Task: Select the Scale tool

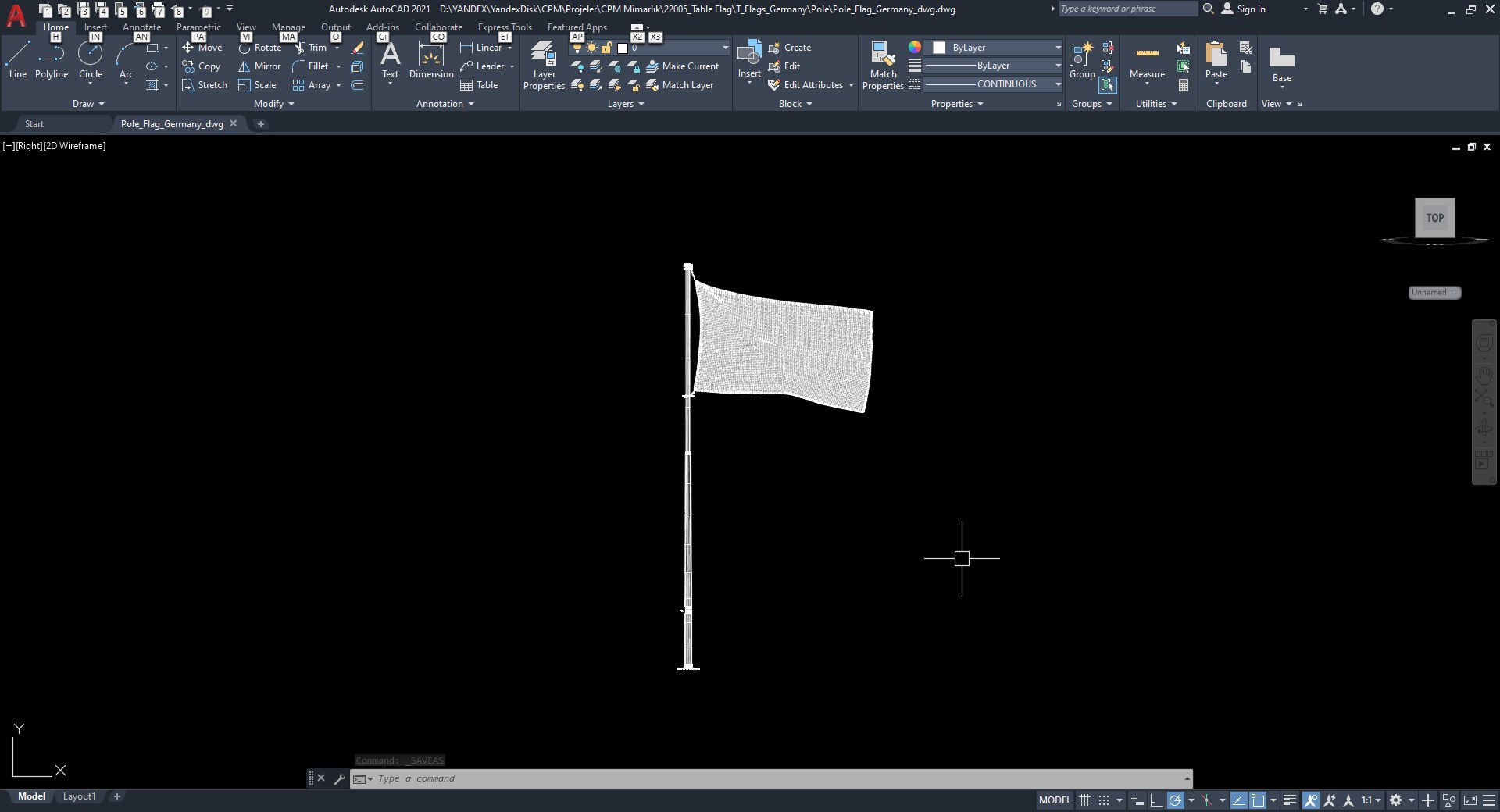Action: pos(257,85)
